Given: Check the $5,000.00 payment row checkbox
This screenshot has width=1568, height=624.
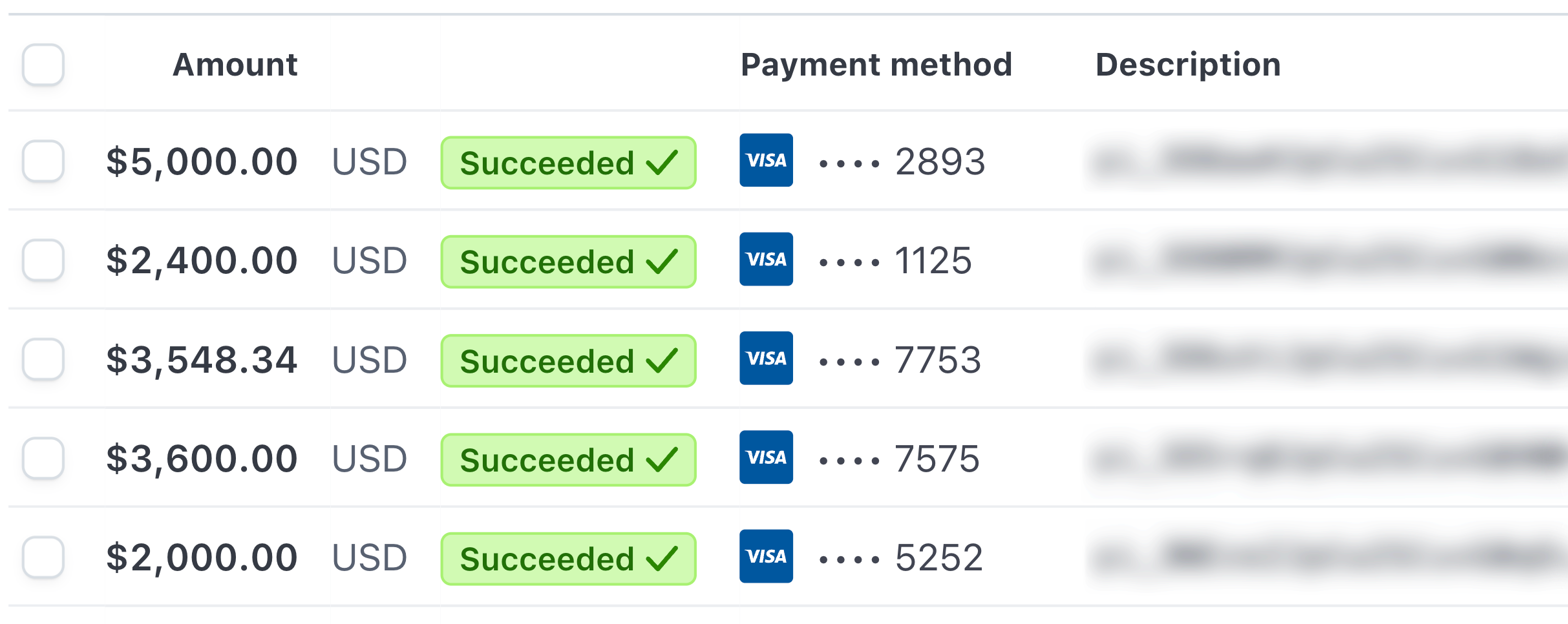Looking at the screenshot, I should coord(43,161).
